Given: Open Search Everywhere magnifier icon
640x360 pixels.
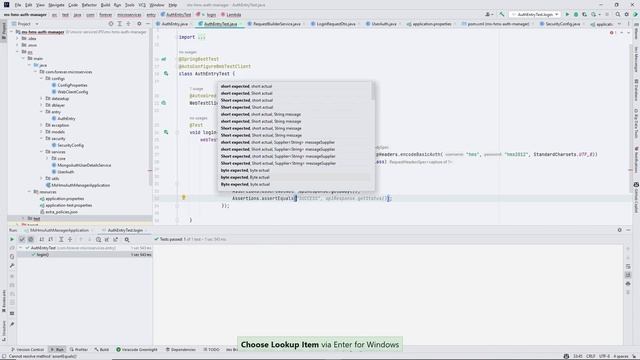Looking at the screenshot, I should (618, 14).
